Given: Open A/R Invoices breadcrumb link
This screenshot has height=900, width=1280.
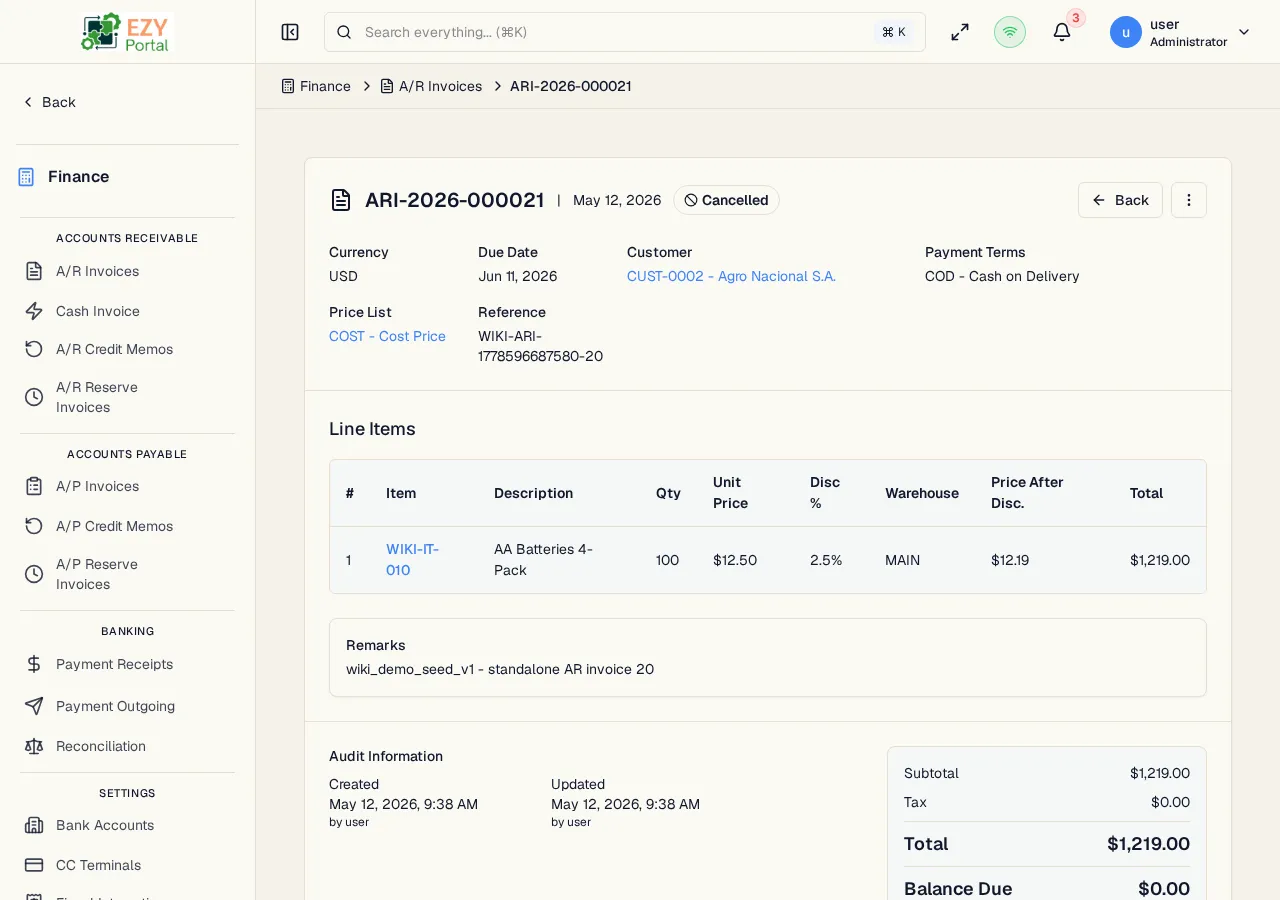Looking at the screenshot, I should (x=431, y=86).
